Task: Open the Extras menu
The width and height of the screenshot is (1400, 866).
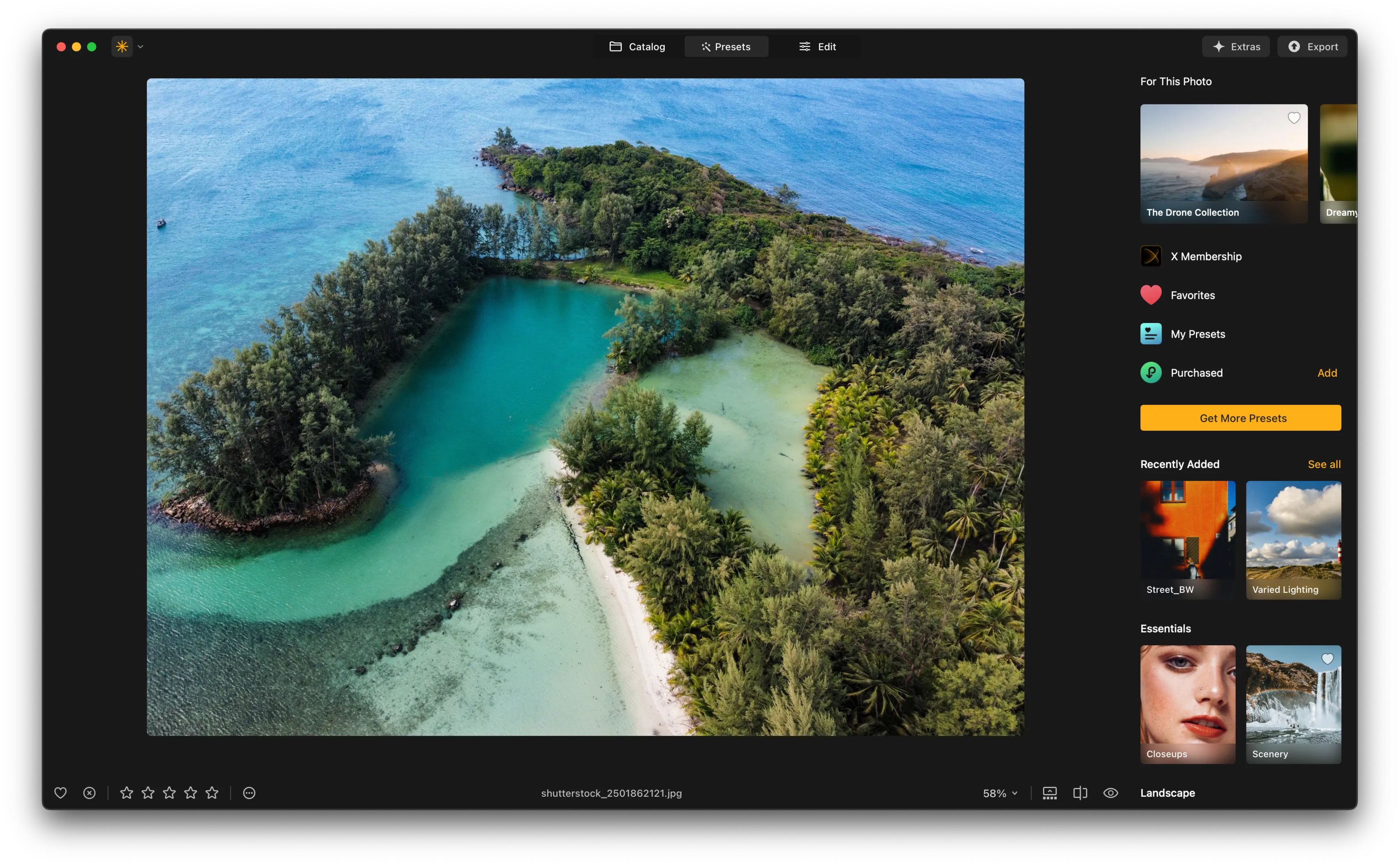Action: [x=1236, y=46]
